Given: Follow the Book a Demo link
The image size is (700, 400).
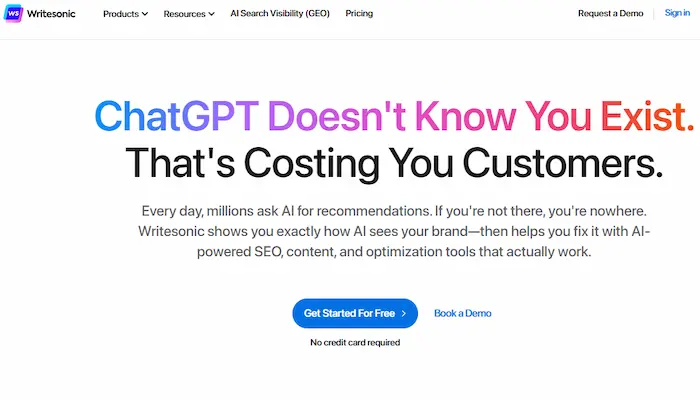Looking at the screenshot, I should coord(462,313).
